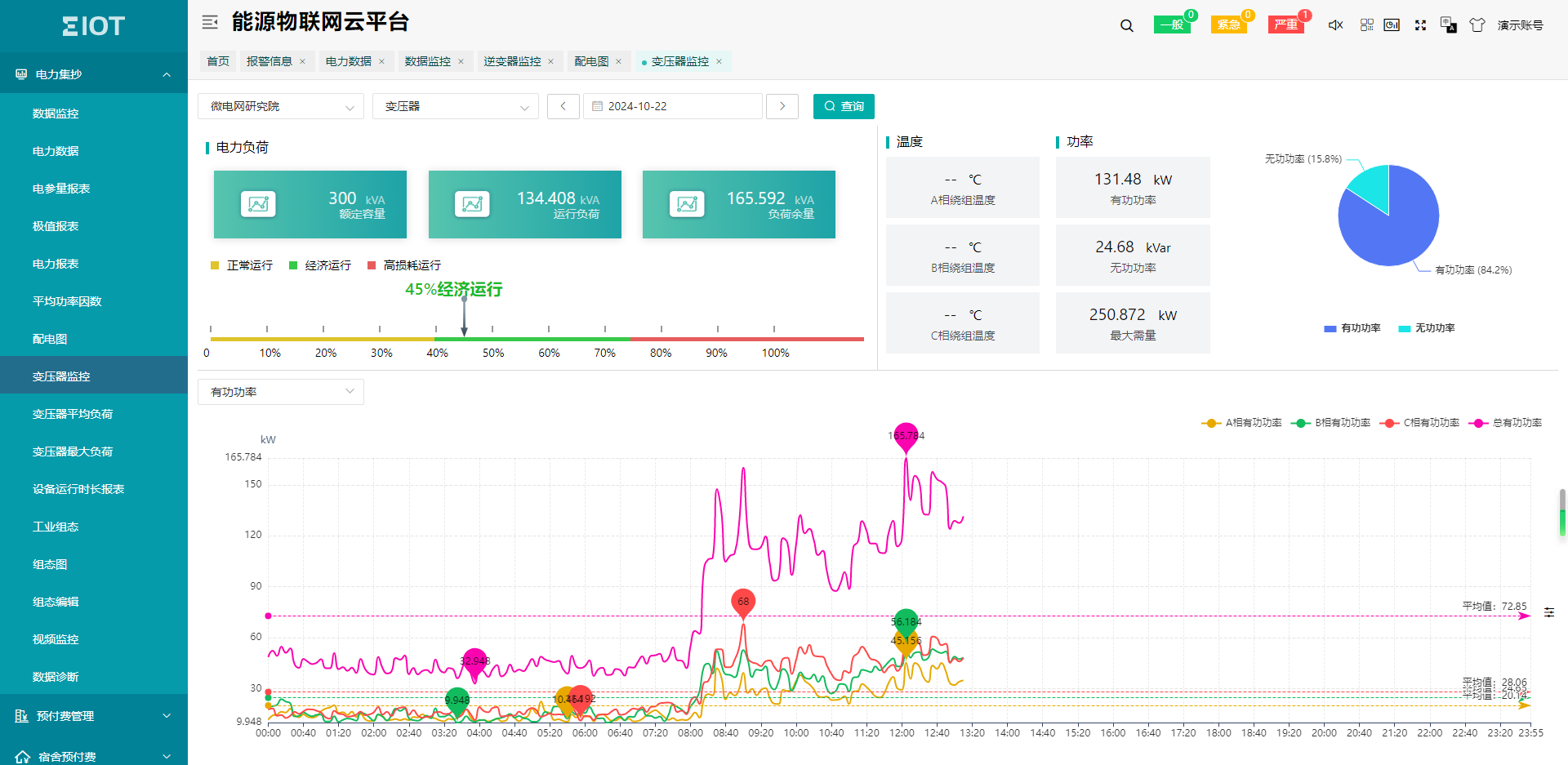
Task: Open 变压器平均负荷 in the sidebar
Action: 73,414
